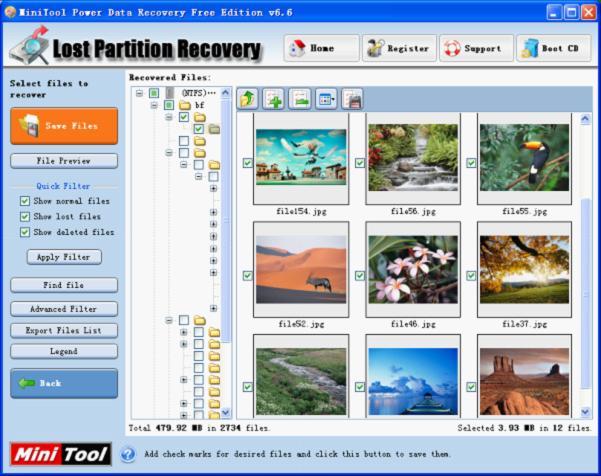Click the Support lifebuoy icon

[x=452, y=48]
